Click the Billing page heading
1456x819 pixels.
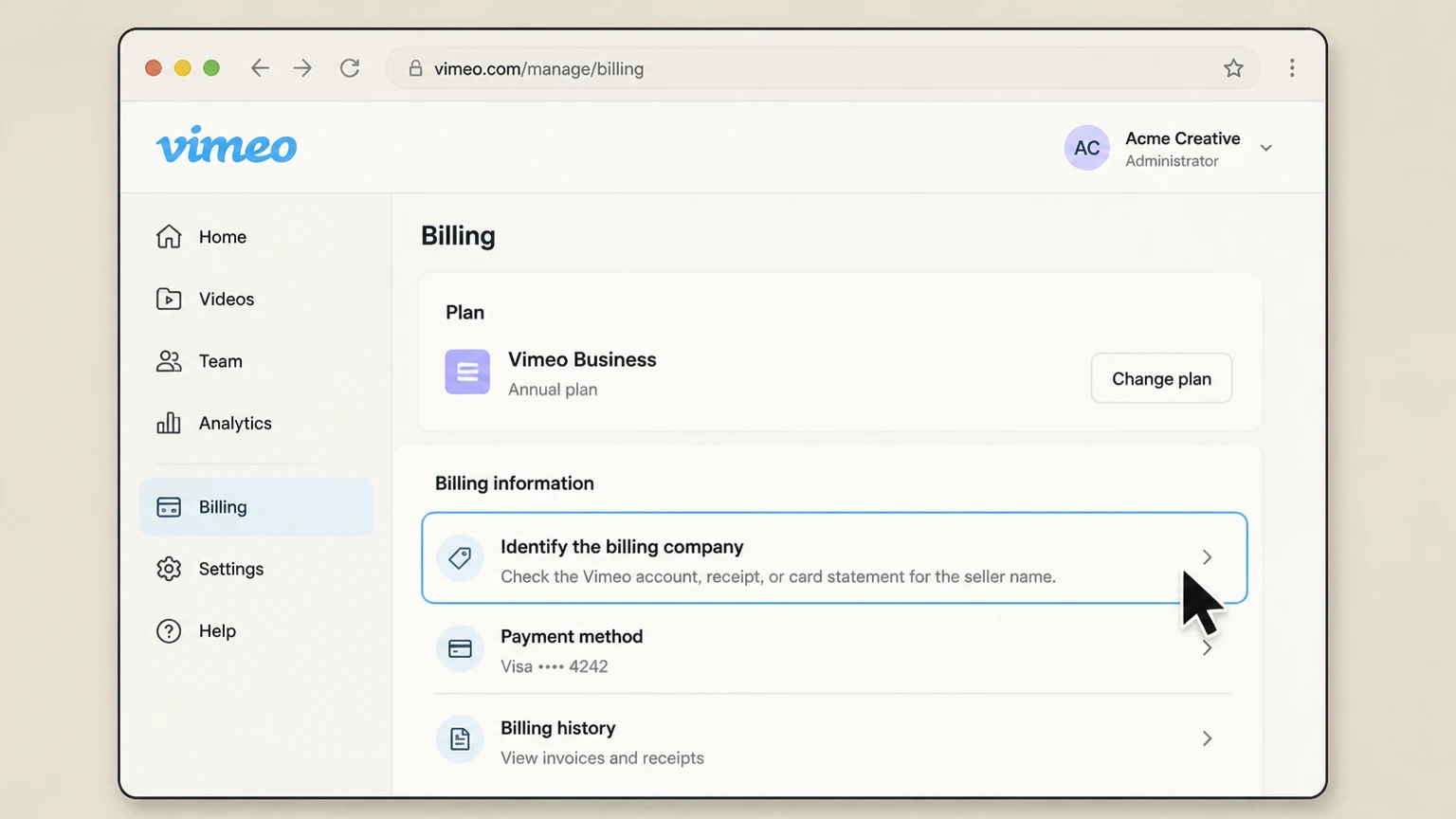[x=458, y=236]
